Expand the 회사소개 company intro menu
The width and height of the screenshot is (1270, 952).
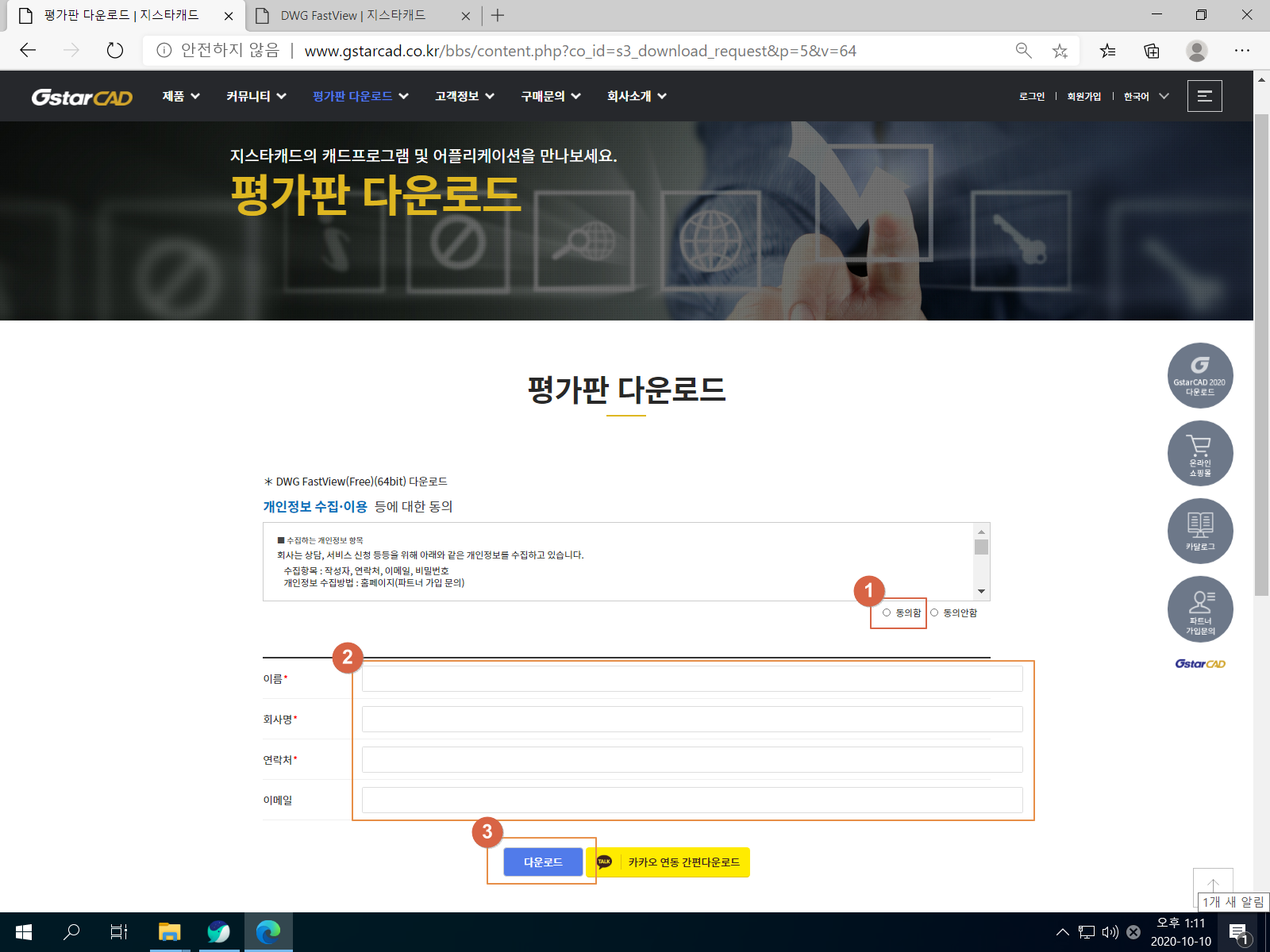click(637, 96)
